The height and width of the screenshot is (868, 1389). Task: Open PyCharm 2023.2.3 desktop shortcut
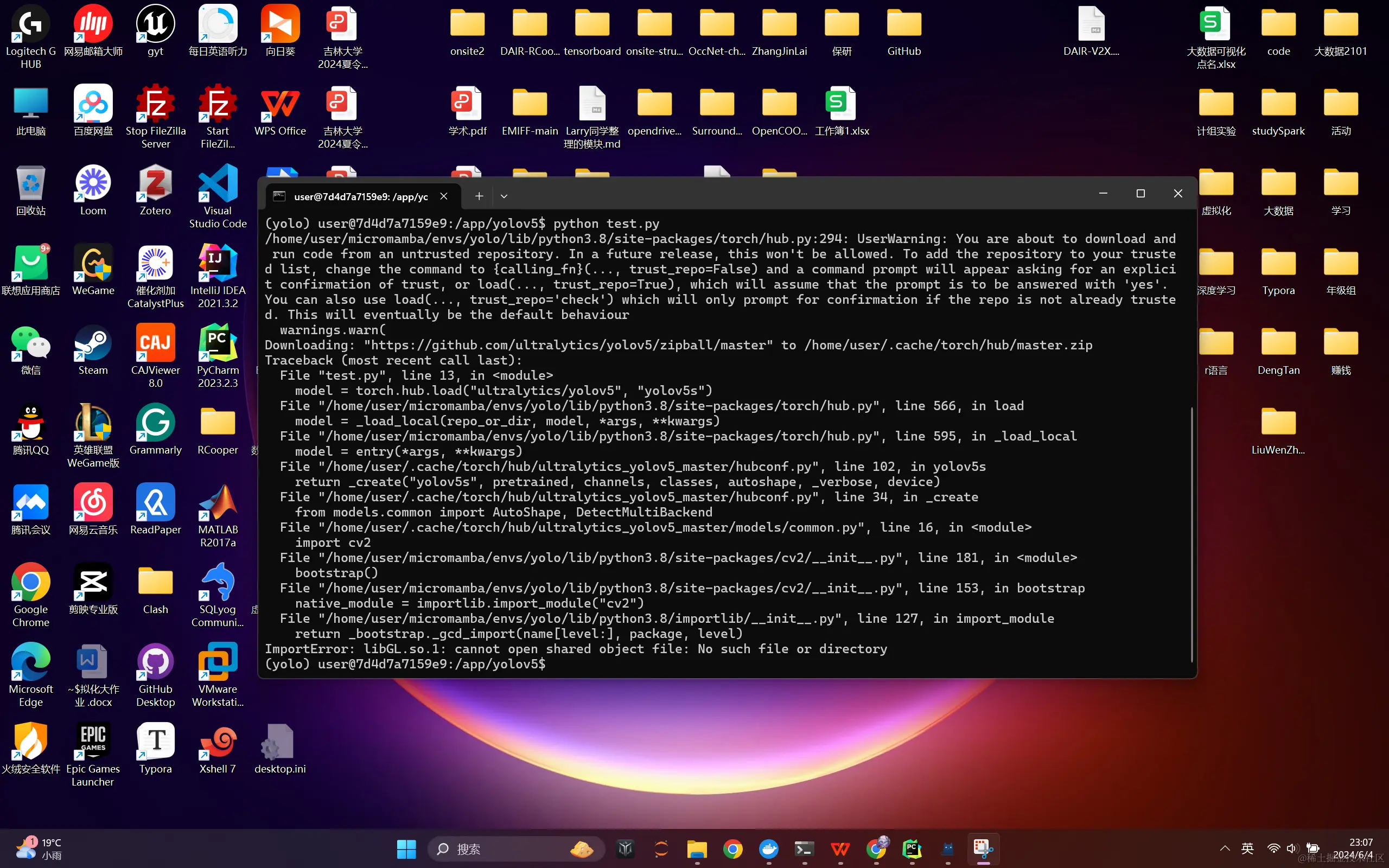(218, 343)
